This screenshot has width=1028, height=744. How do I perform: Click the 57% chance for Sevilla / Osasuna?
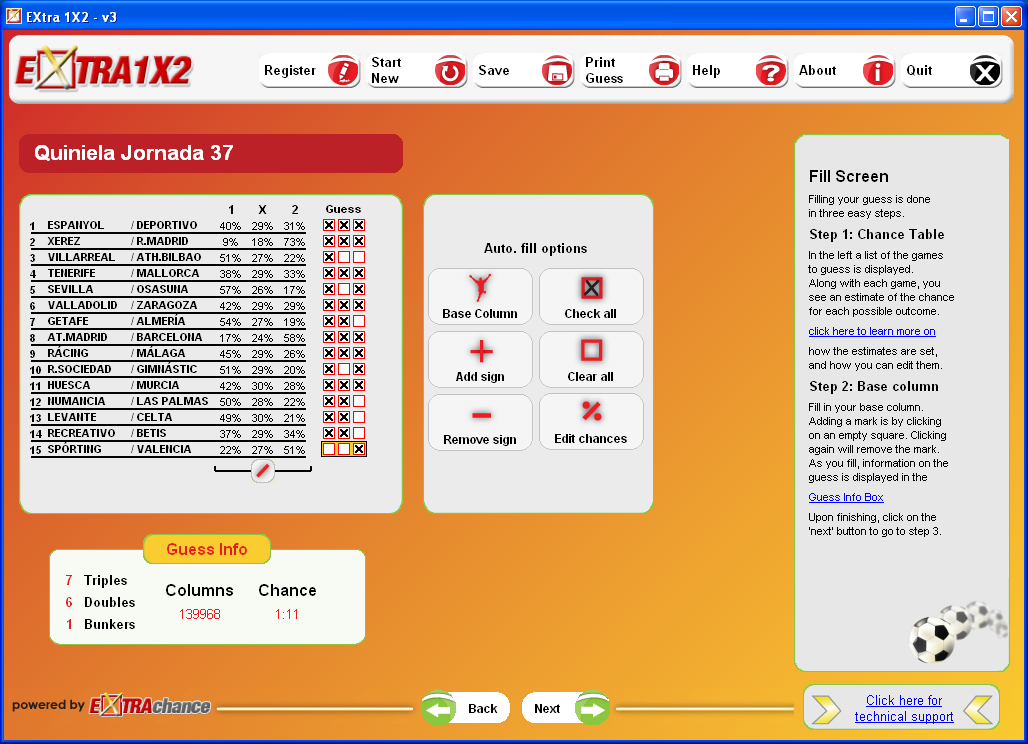coord(230,290)
